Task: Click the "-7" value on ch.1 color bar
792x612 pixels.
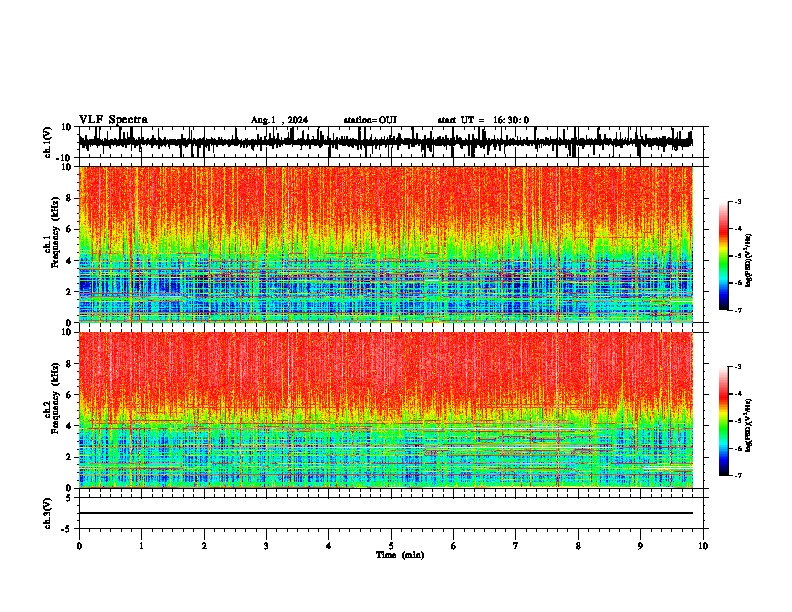Action: click(x=737, y=310)
